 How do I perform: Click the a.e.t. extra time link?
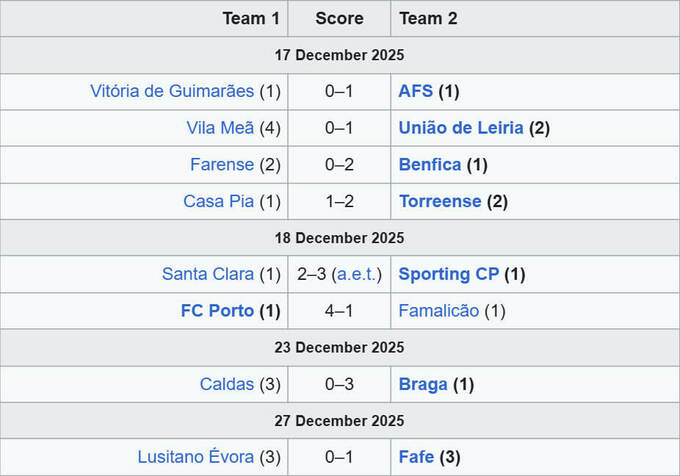pos(356,274)
